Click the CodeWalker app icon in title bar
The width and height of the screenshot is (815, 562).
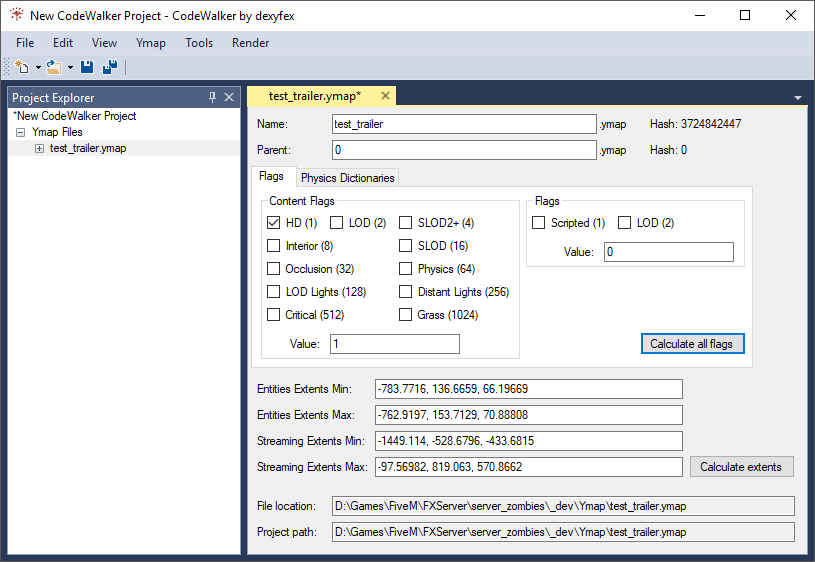click(15, 15)
